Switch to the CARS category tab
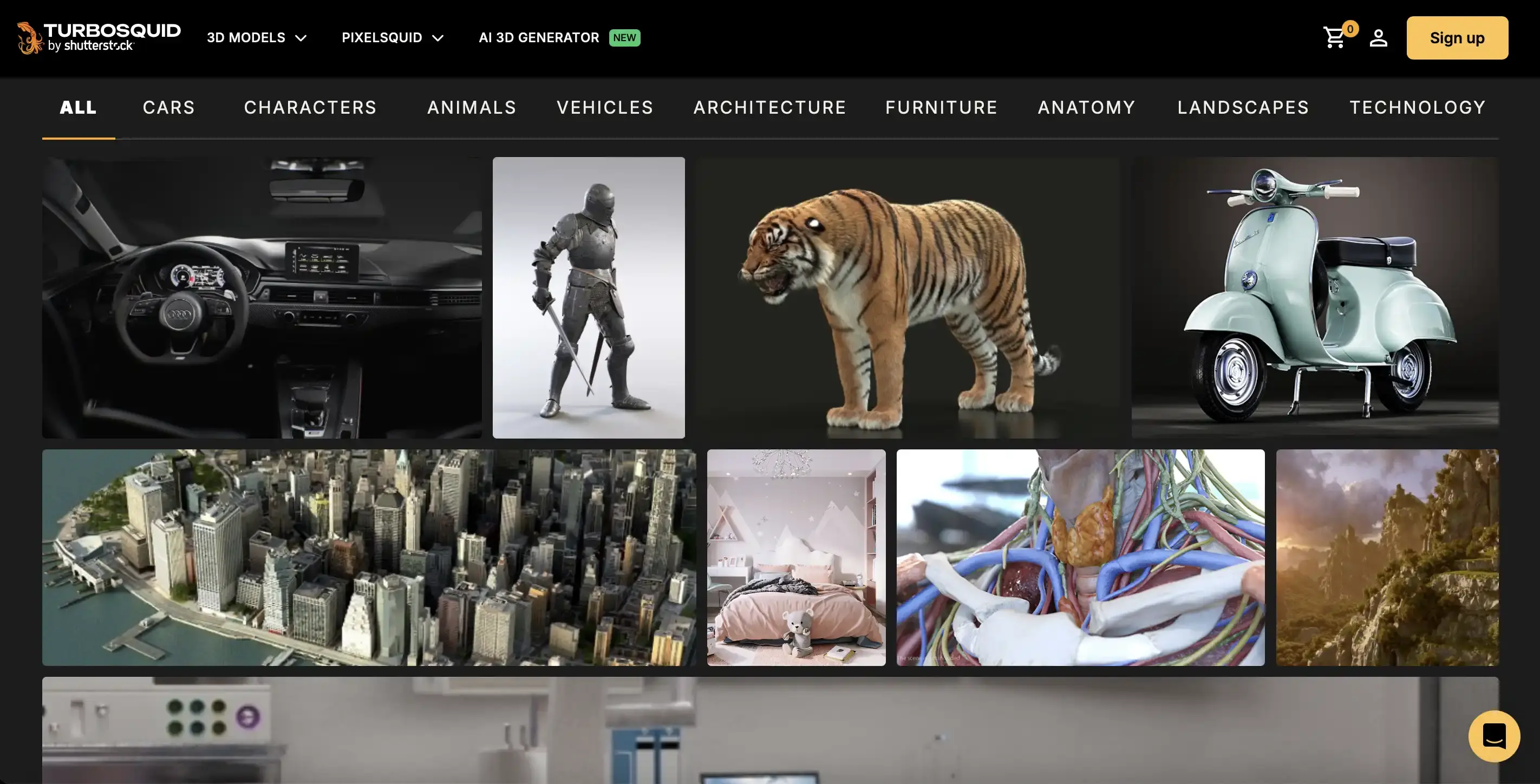1540x784 pixels. (x=168, y=108)
